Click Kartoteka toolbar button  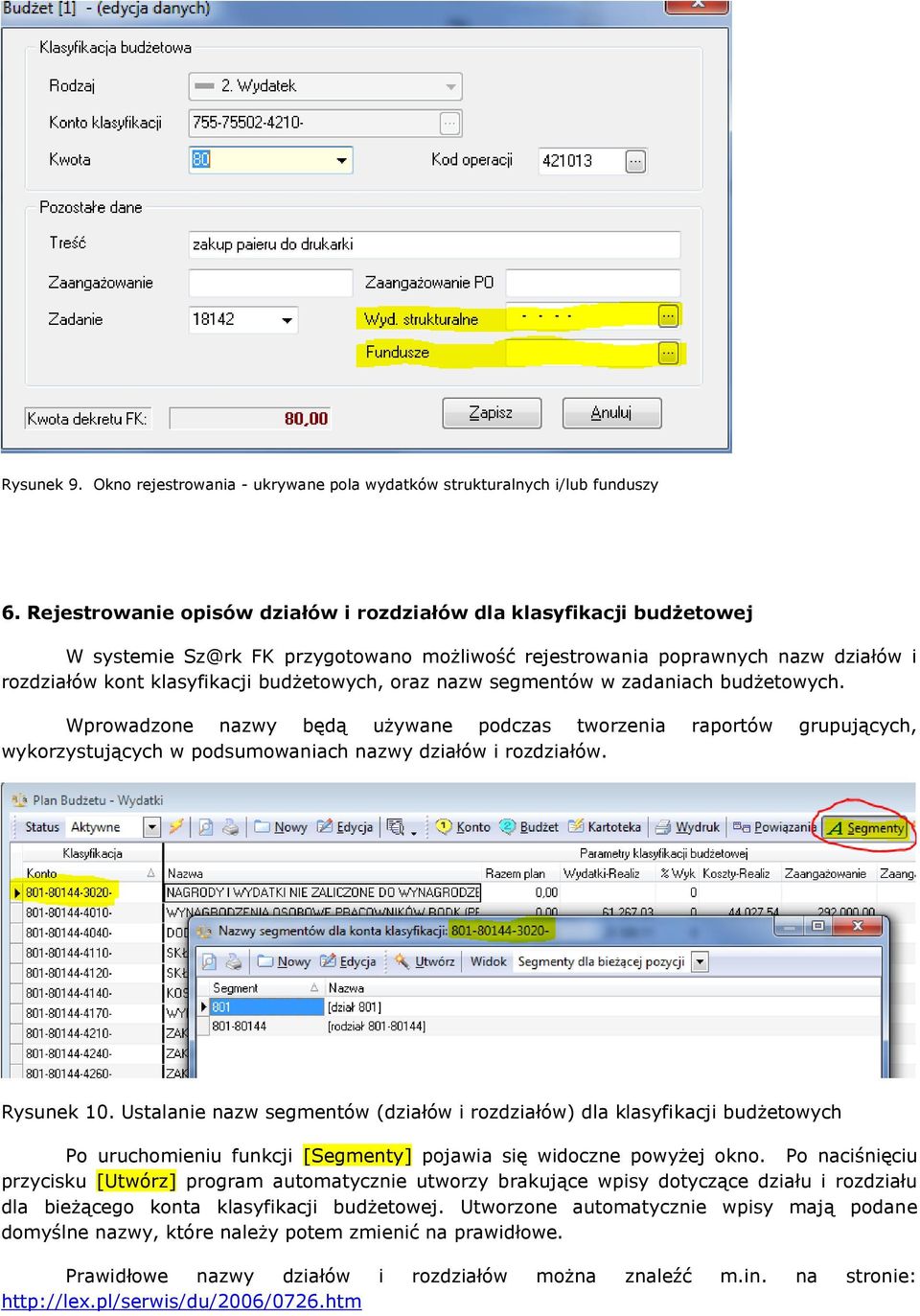(605, 826)
